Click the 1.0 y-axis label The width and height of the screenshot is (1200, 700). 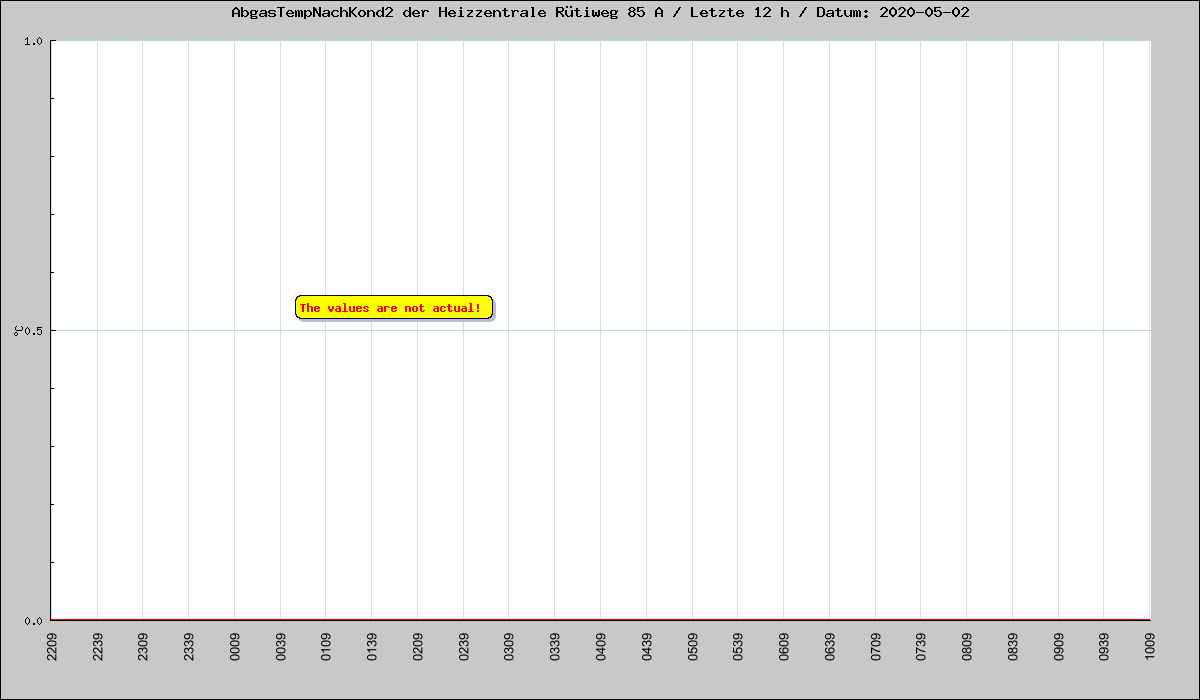tap(32, 41)
